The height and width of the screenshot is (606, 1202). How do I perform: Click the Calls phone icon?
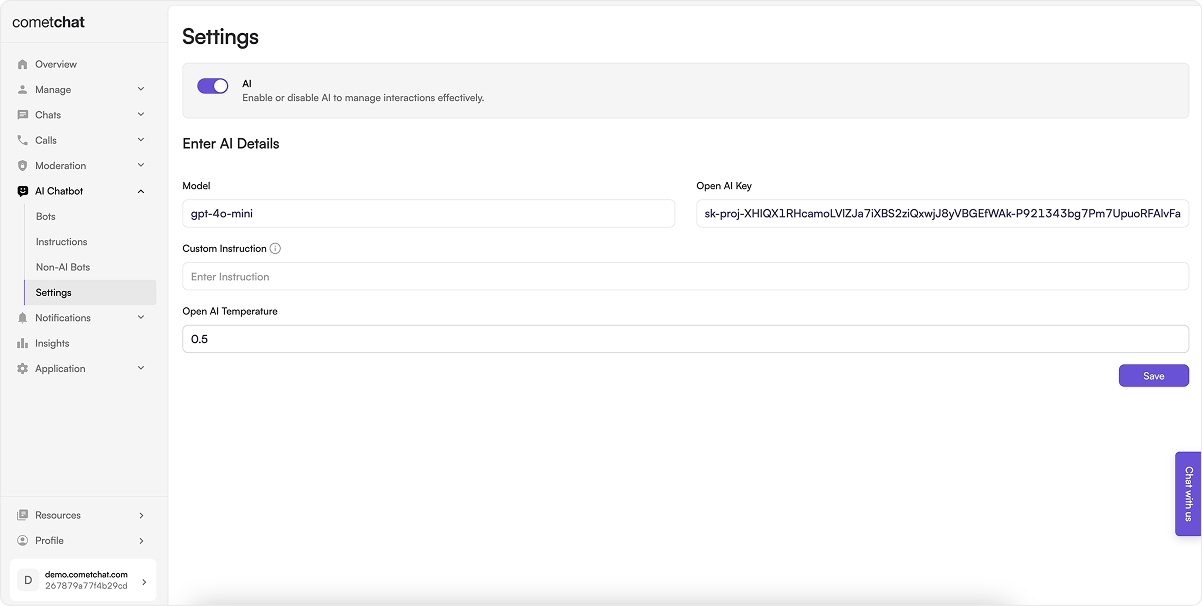(x=23, y=140)
